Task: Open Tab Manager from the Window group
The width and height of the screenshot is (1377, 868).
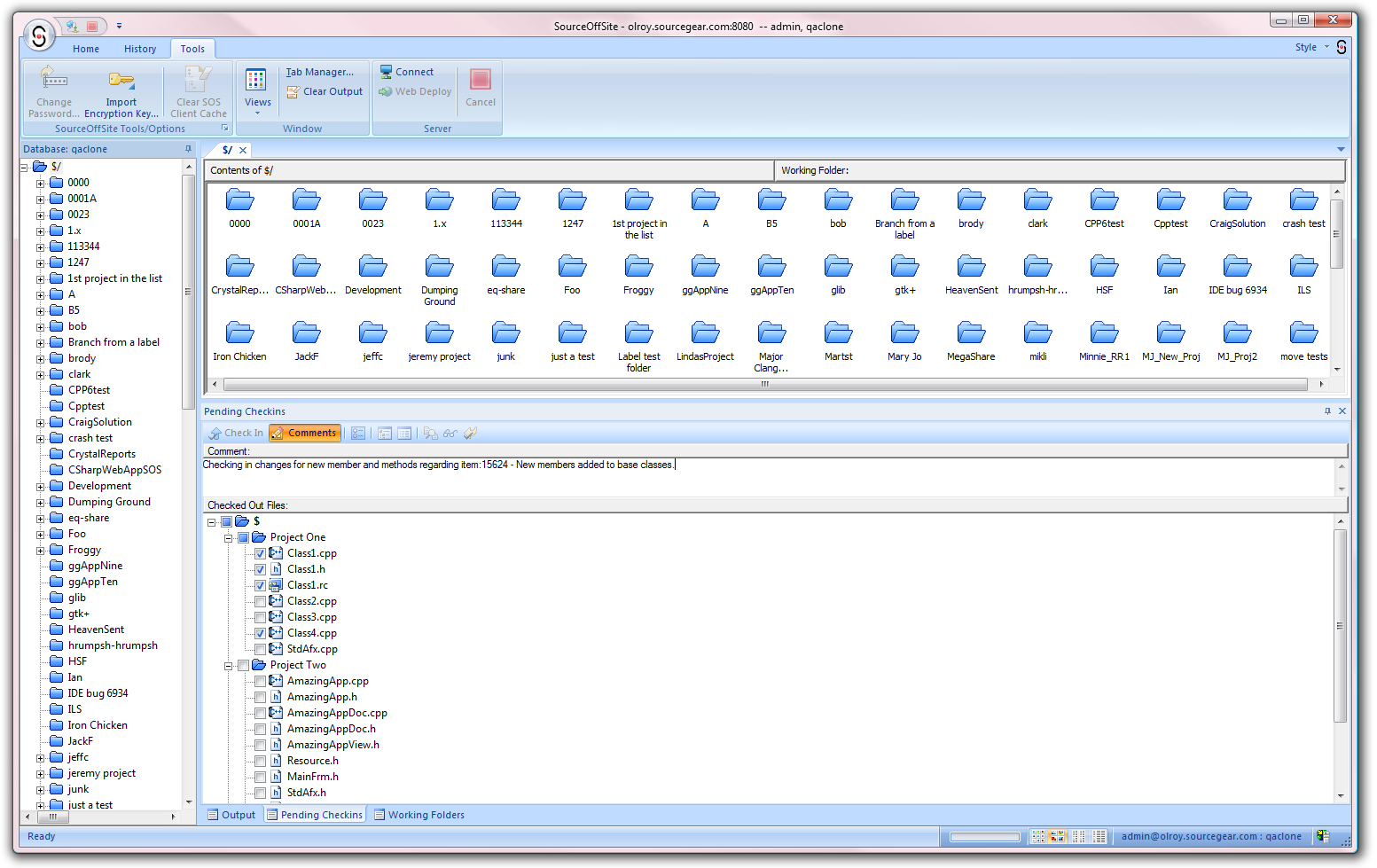Action: [x=320, y=72]
